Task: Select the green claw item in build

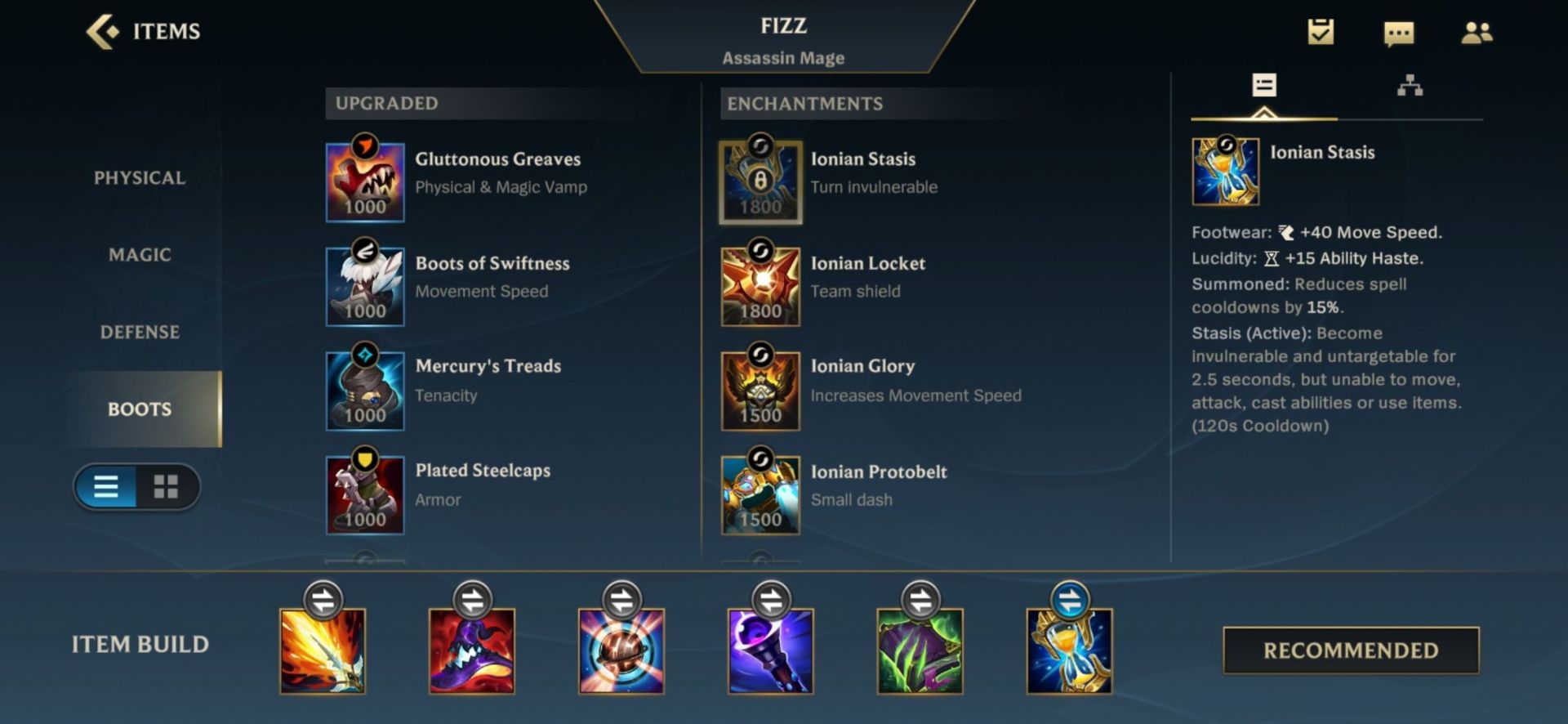Action: [920, 651]
